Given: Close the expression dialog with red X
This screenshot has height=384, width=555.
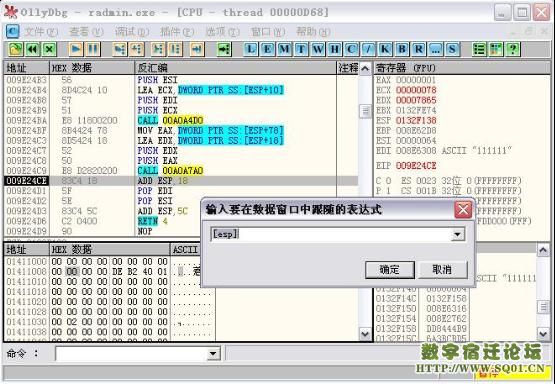Looking at the screenshot, I should pyautogui.click(x=463, y=210).
